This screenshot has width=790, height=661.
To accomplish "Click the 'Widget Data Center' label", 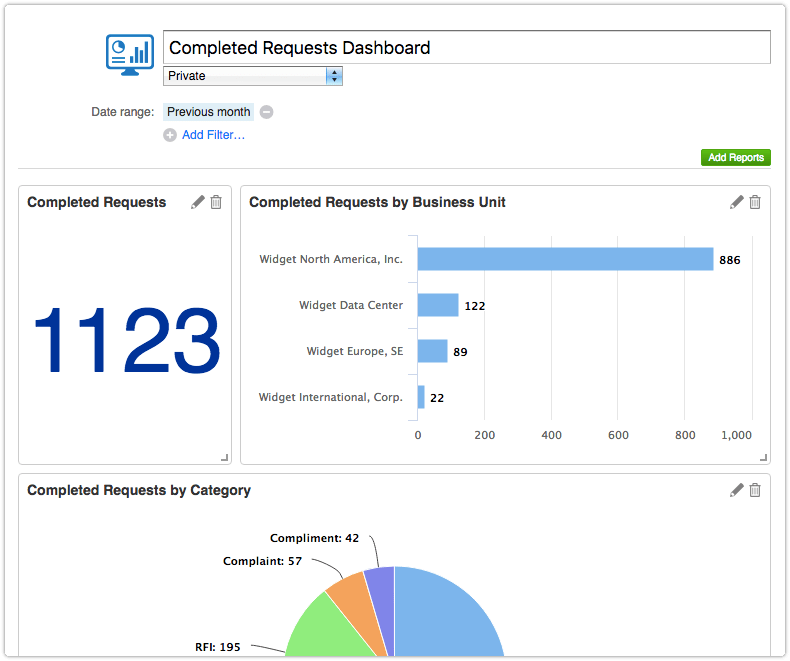I will tap(351, 305).
